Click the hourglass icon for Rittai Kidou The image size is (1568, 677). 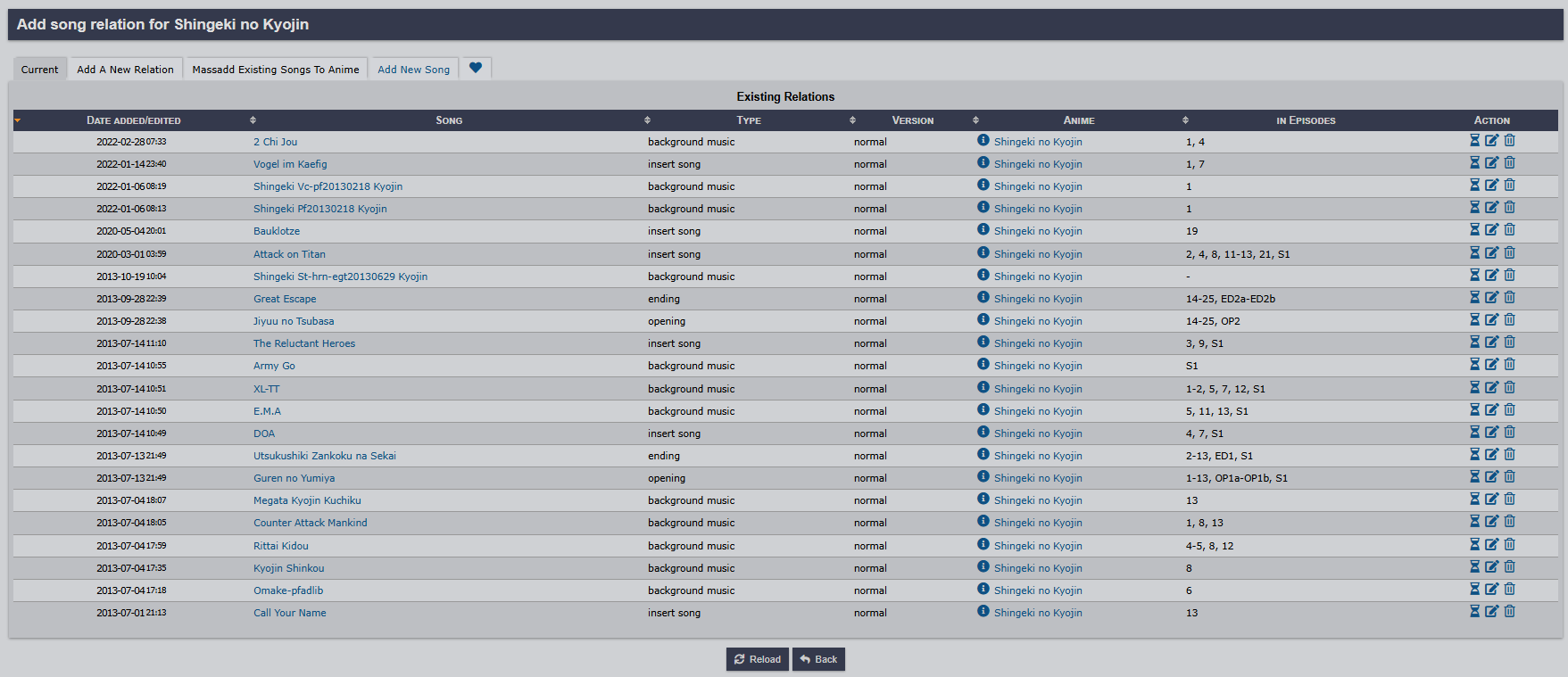tap(1474, 545)
